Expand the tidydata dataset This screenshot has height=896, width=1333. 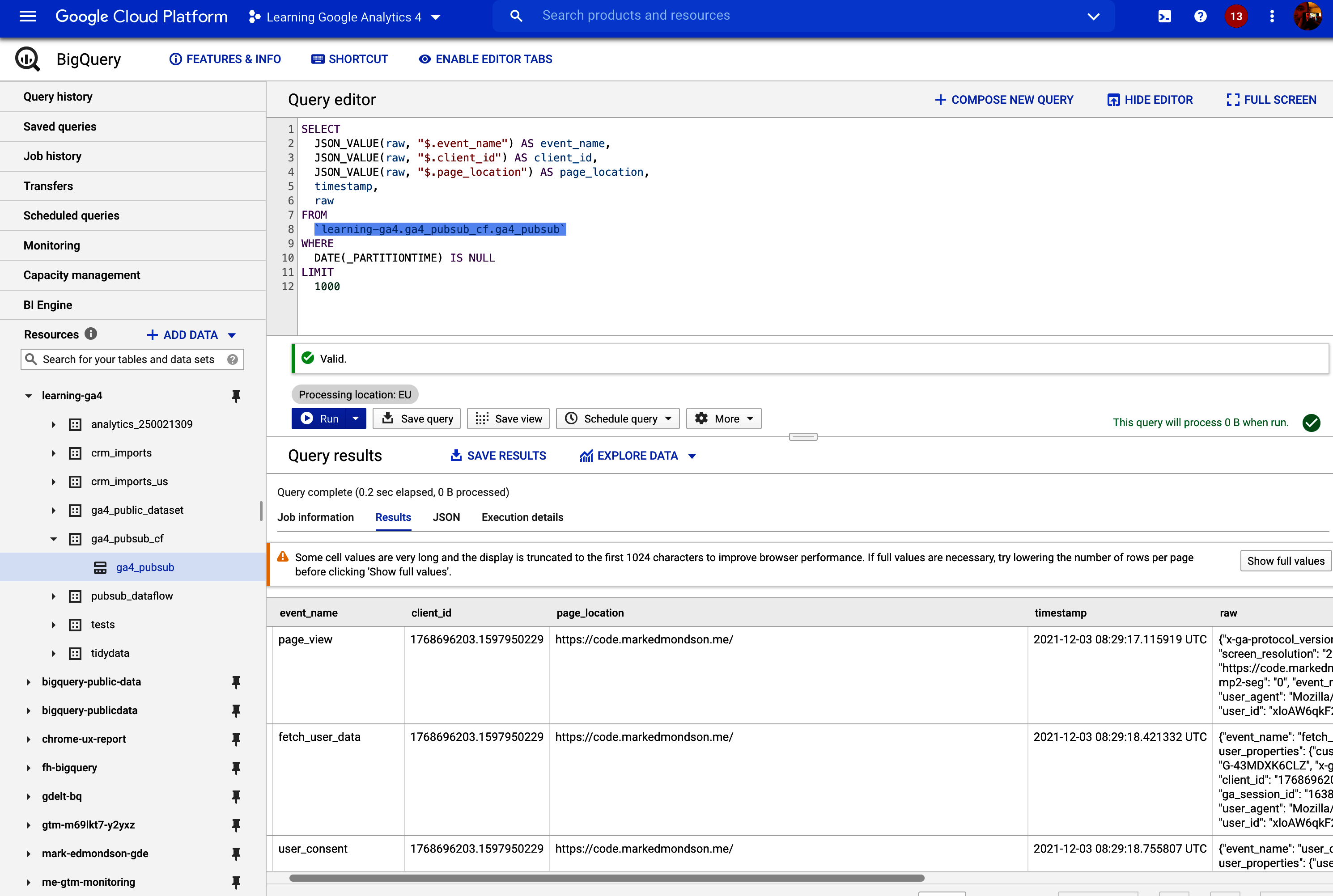[x=53, y=653]
